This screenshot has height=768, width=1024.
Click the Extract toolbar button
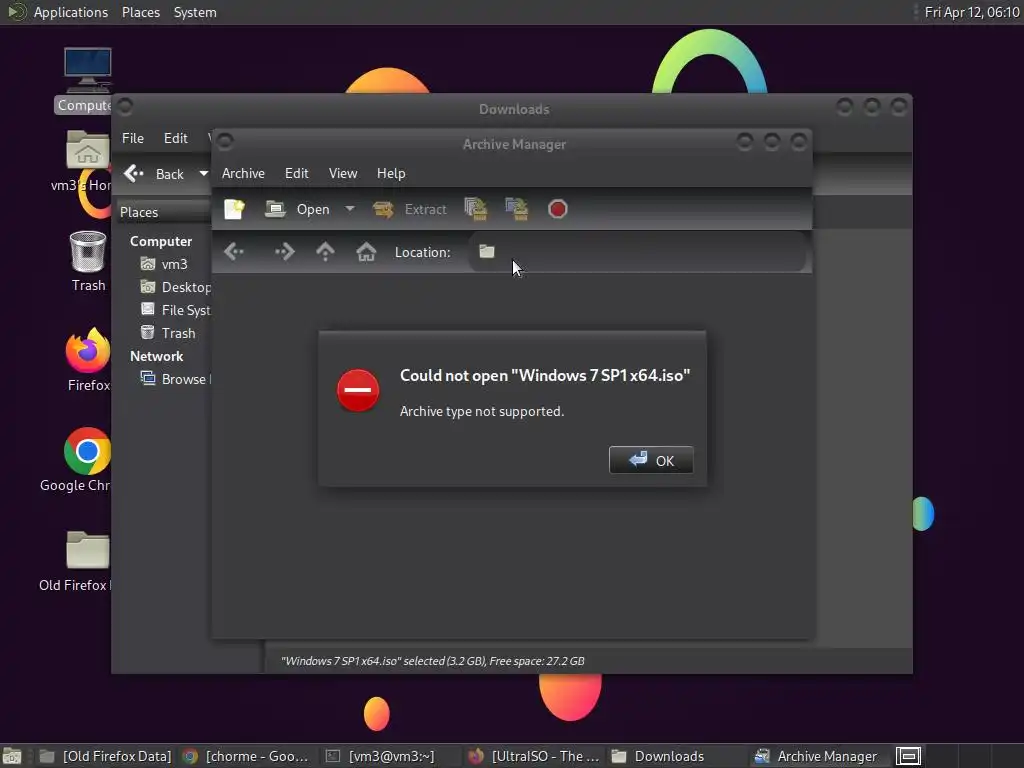click(410, 209)
